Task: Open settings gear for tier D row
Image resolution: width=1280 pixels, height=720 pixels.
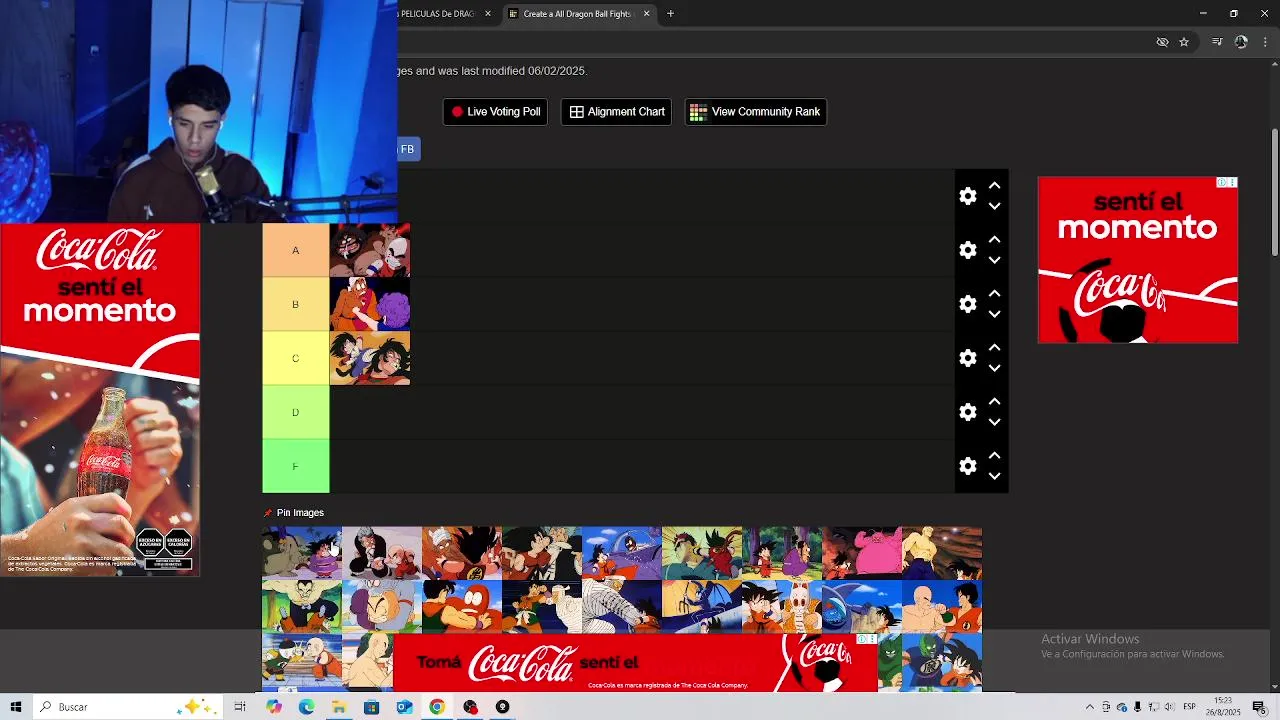Action: 967,412
